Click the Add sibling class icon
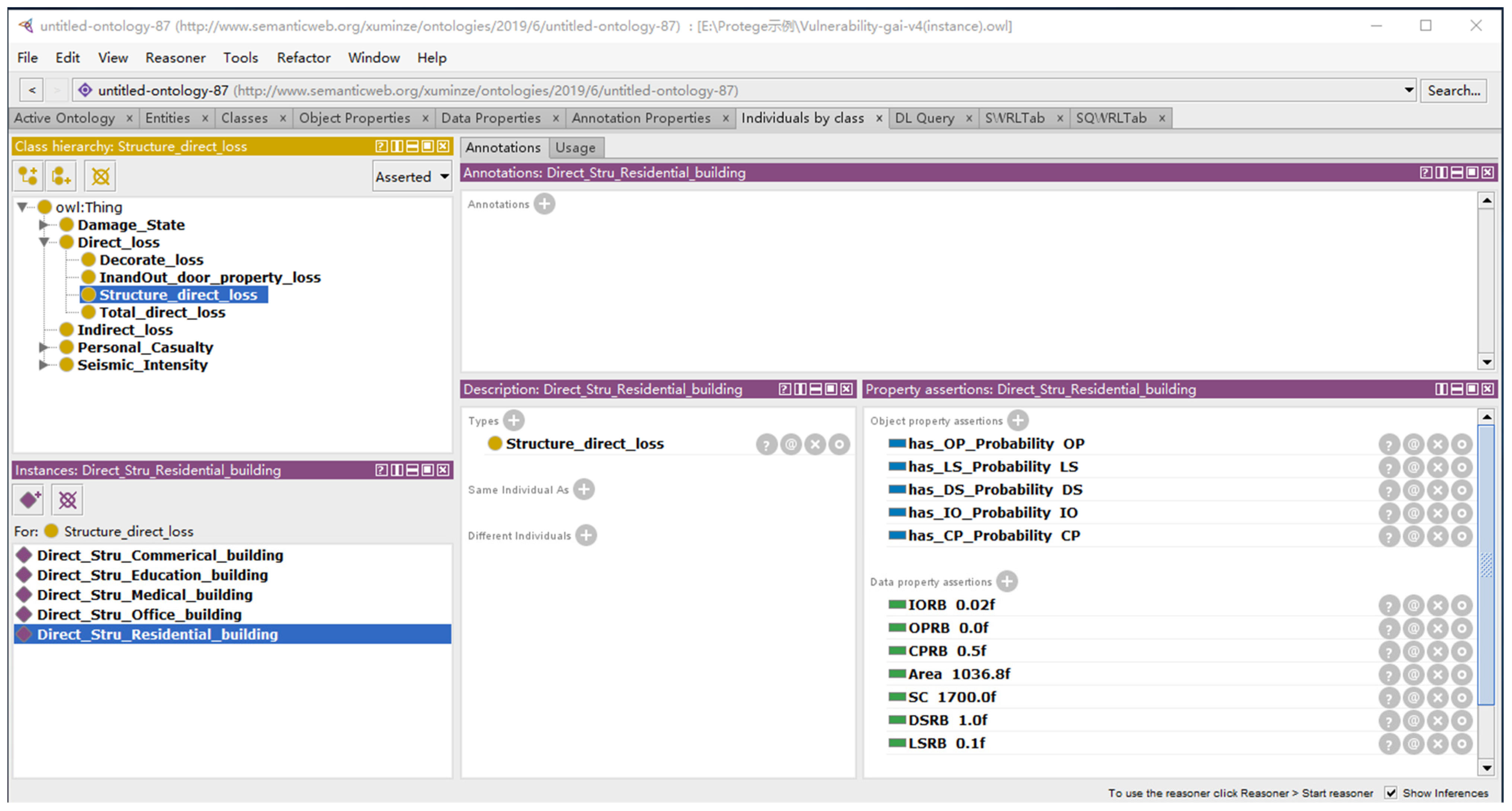Viewport: 1512px width, 811px height. [61, 176]
